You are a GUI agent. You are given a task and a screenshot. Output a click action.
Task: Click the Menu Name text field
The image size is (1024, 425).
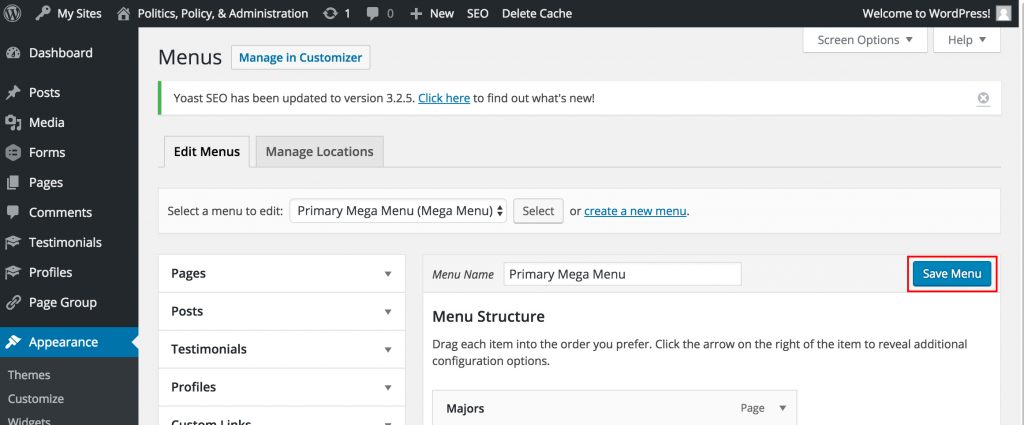621,274
